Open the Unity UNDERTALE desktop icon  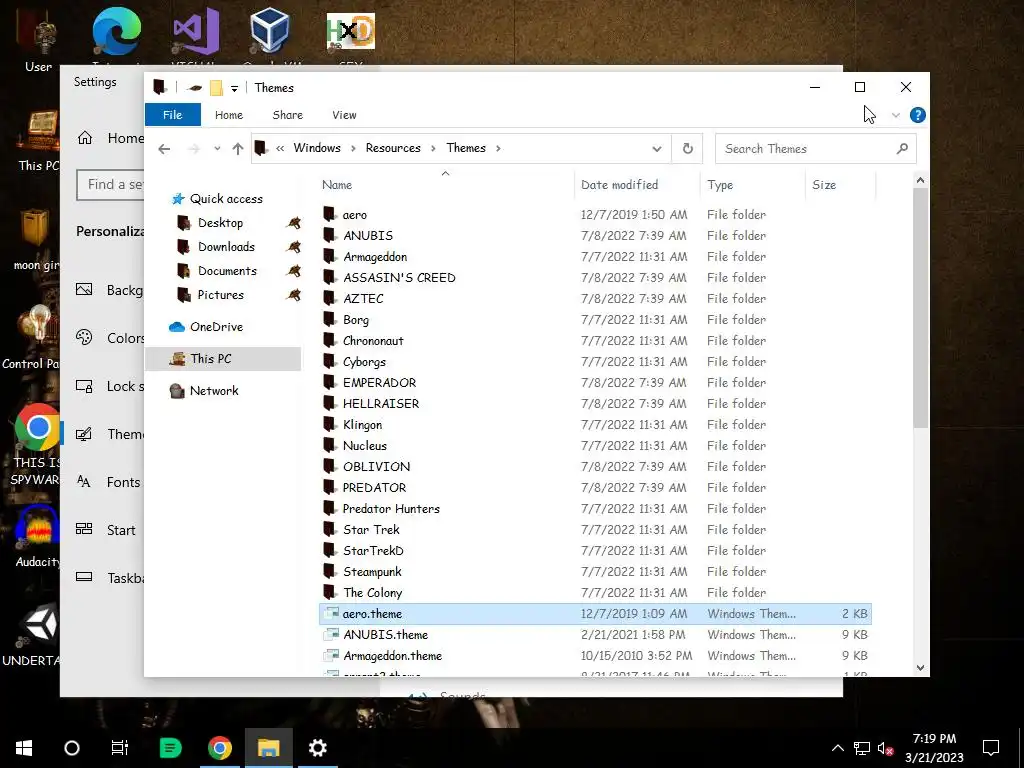coord(38,626)
